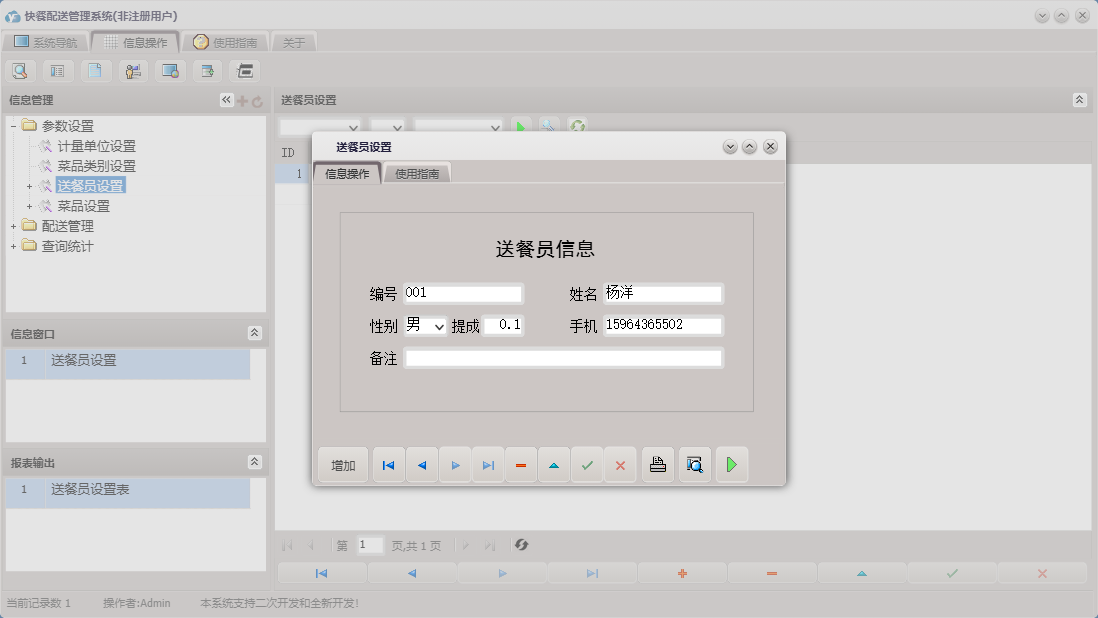Click the print icon in the dialog footer
Image resolution: width=1098 pixels, height=618 pixels.
(657, 464)
